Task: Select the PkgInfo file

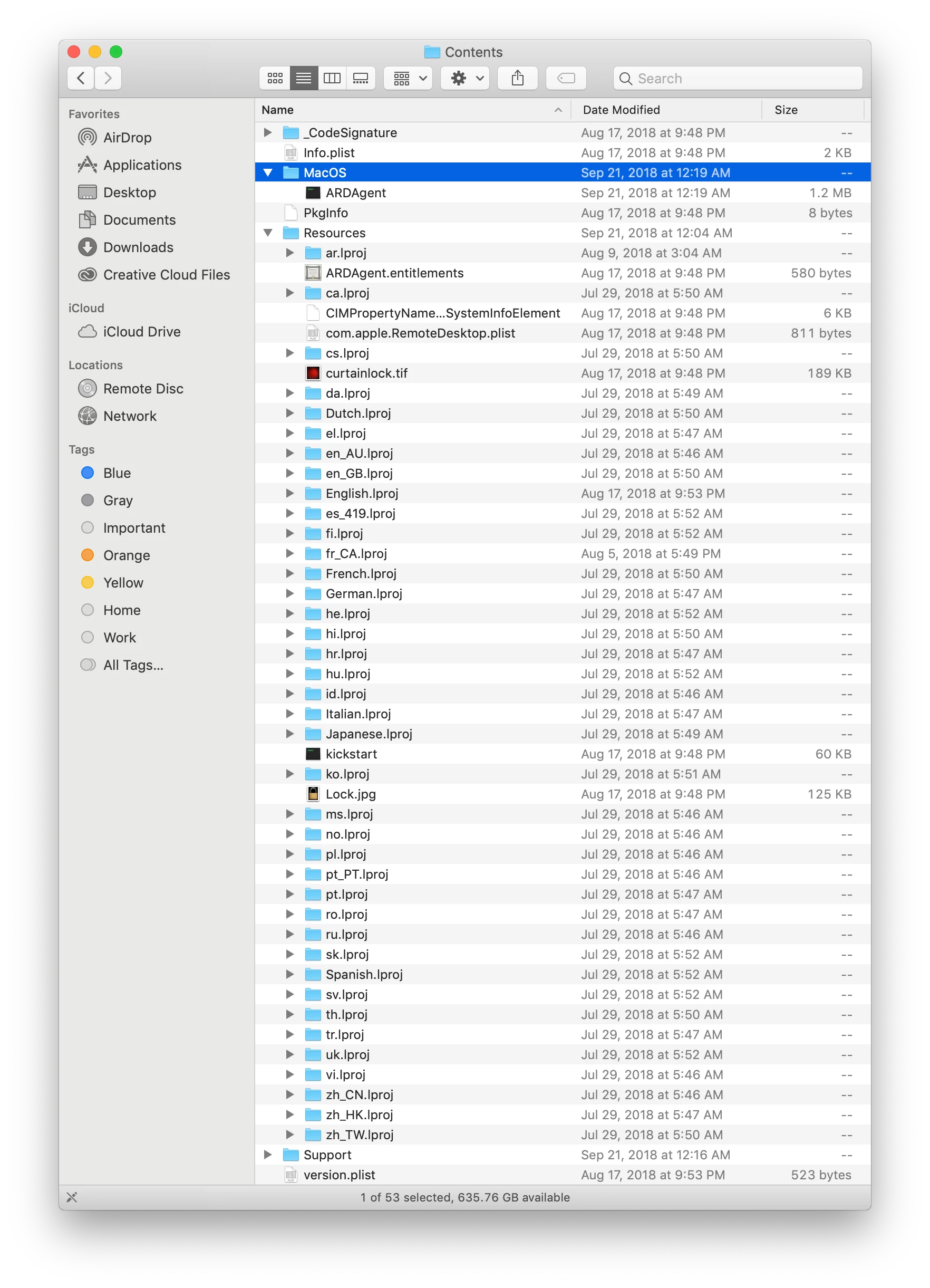Action: click(x=563, y=213)
